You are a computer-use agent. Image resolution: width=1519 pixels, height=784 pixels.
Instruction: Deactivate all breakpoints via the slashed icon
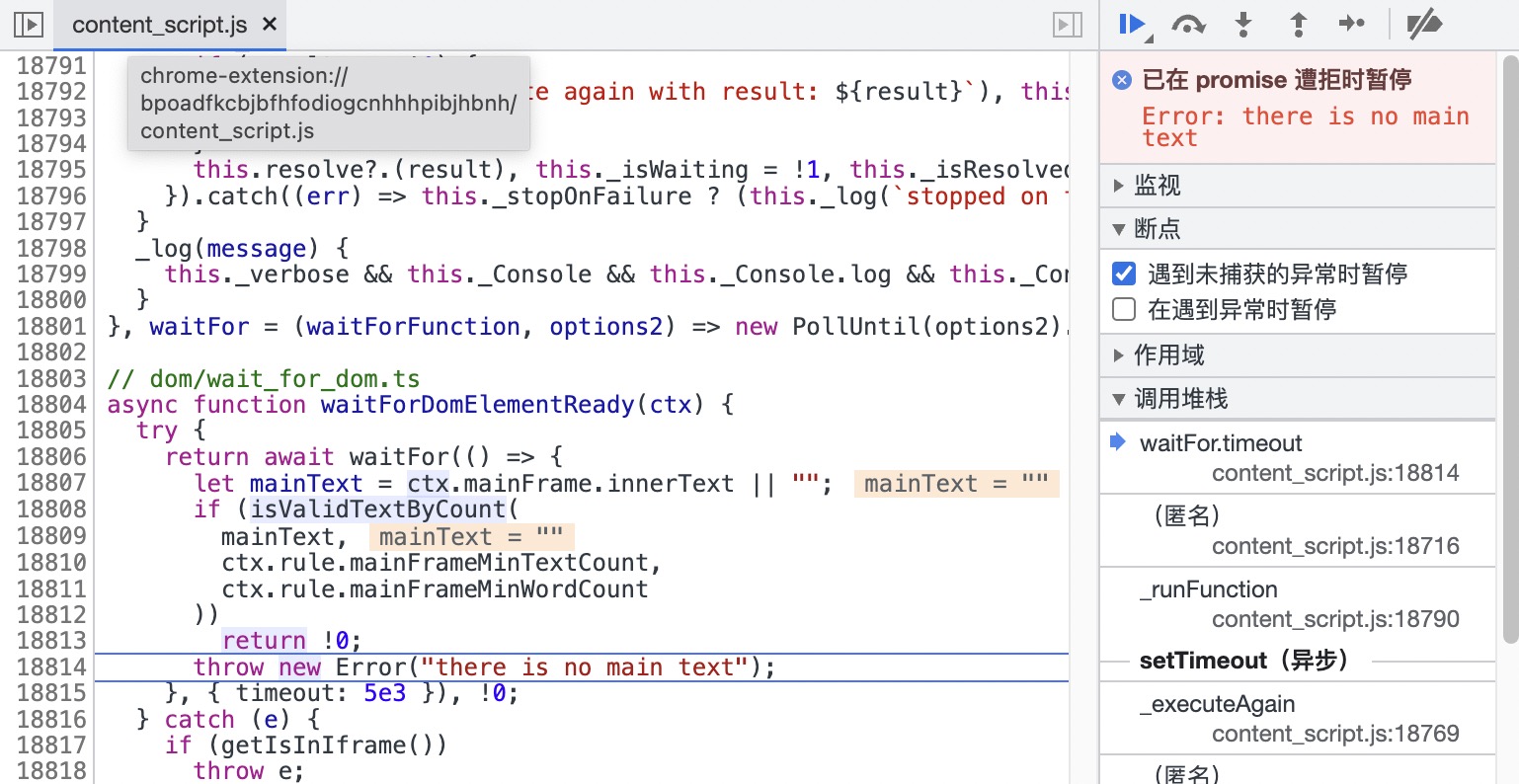(1424, 25)
